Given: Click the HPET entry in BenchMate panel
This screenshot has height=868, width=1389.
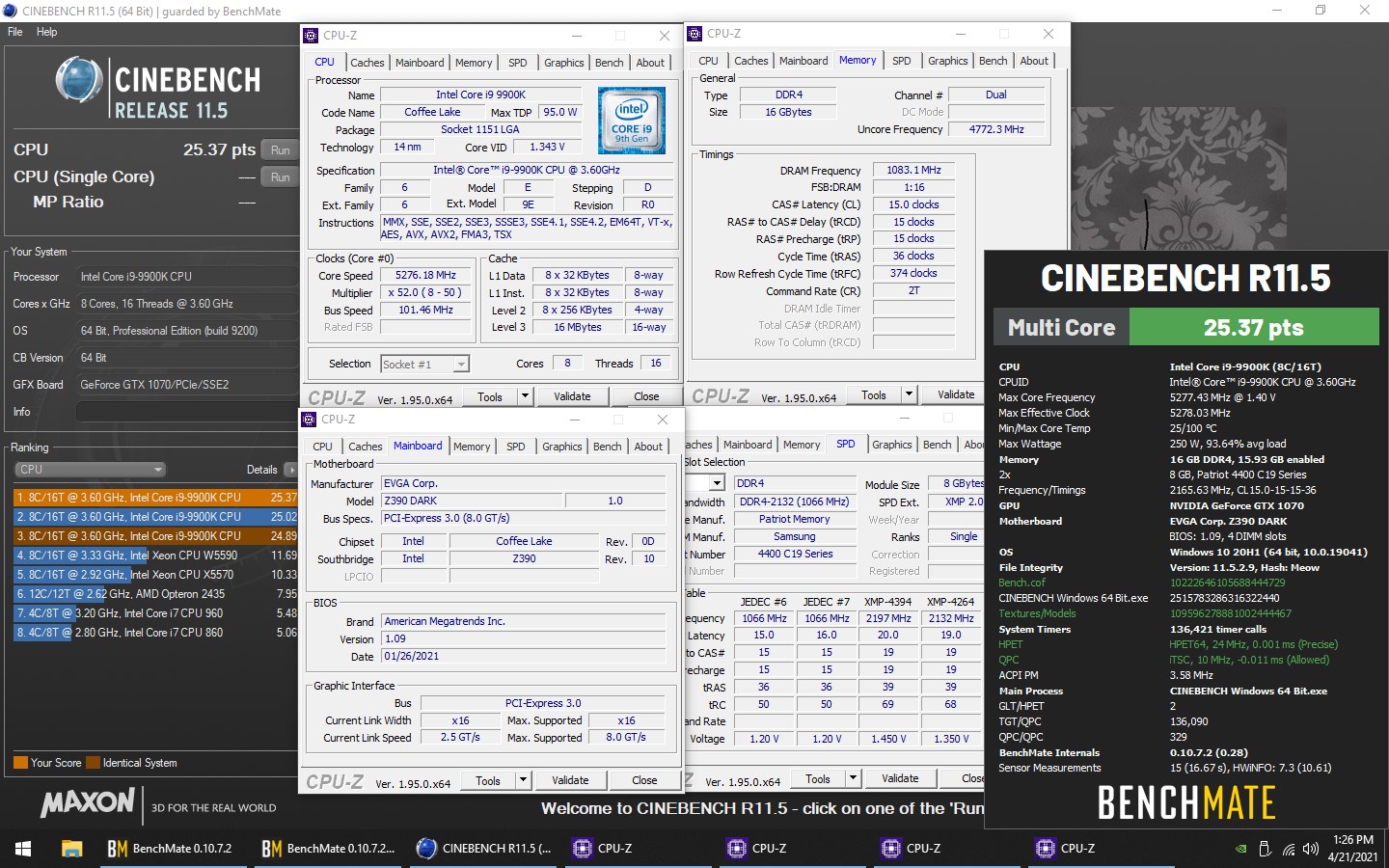Looking at the screenshot, I should [x=1010, y=644].
